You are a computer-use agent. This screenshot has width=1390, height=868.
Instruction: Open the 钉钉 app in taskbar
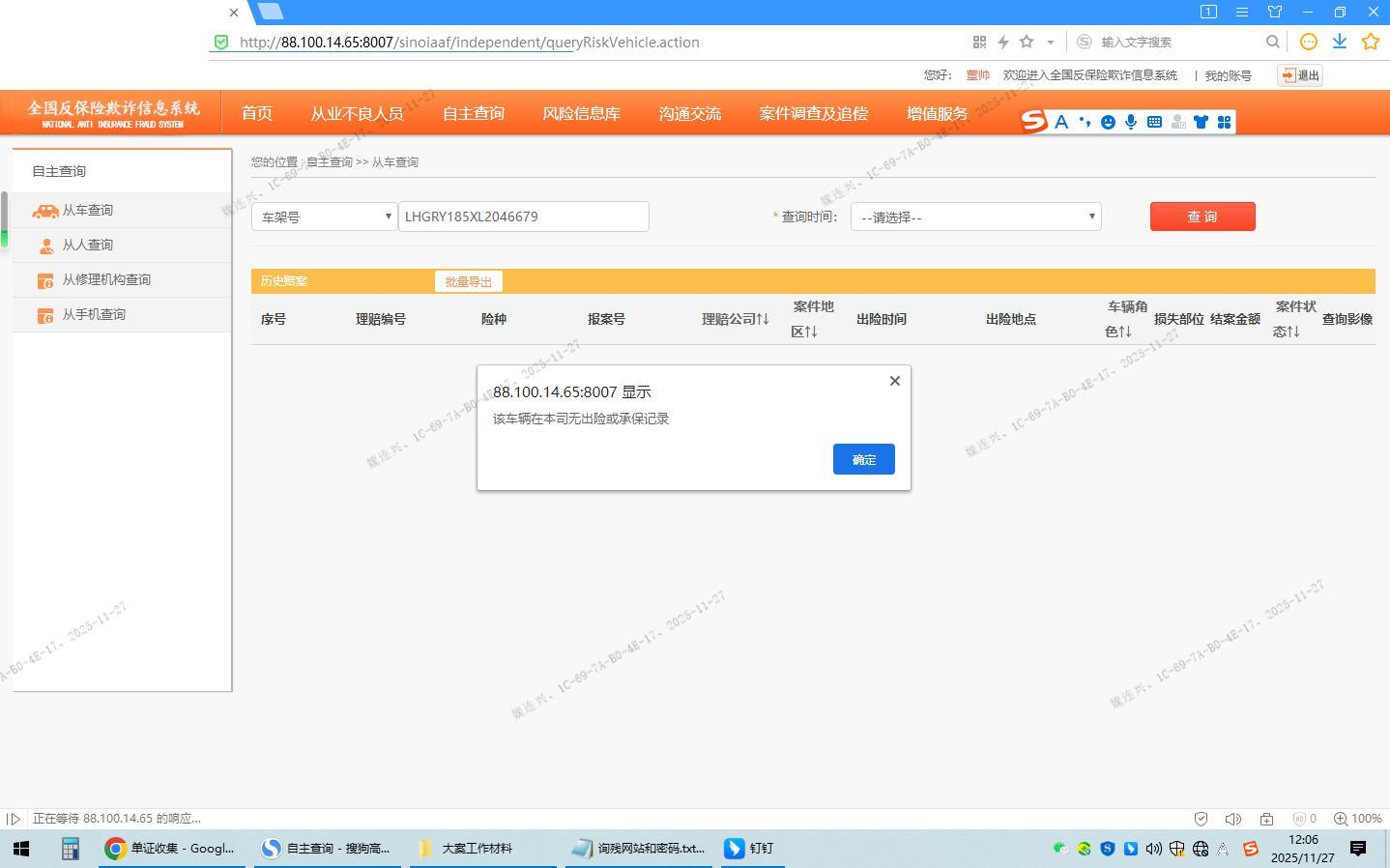tap(750, 848)
